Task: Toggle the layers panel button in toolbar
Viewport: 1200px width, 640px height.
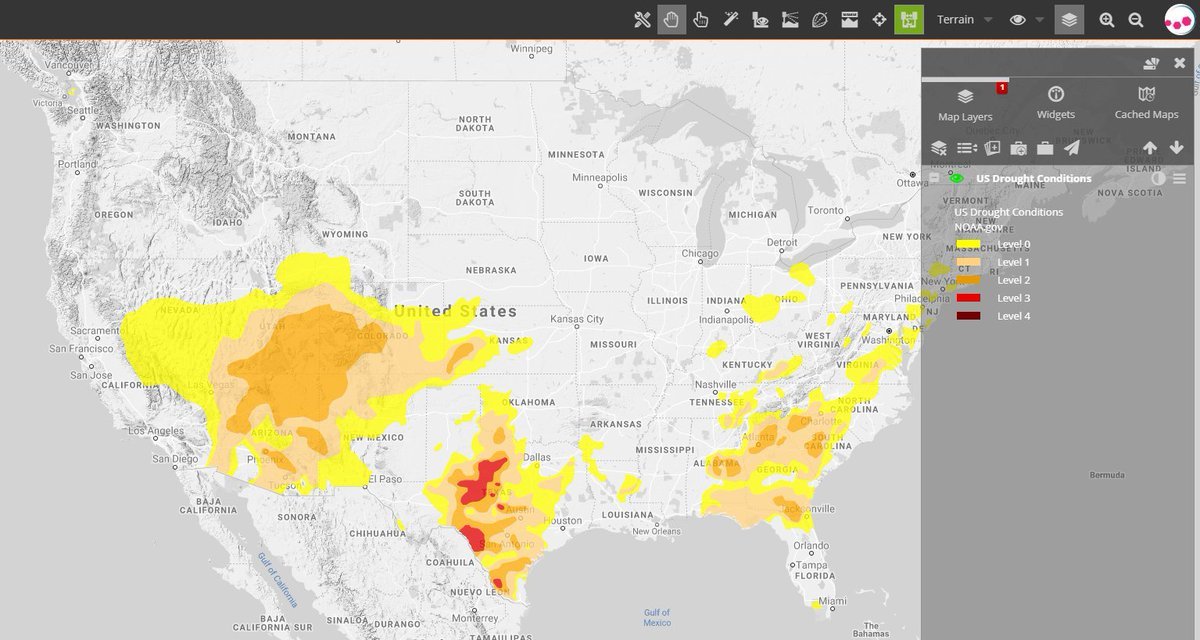Action: 1069,20
